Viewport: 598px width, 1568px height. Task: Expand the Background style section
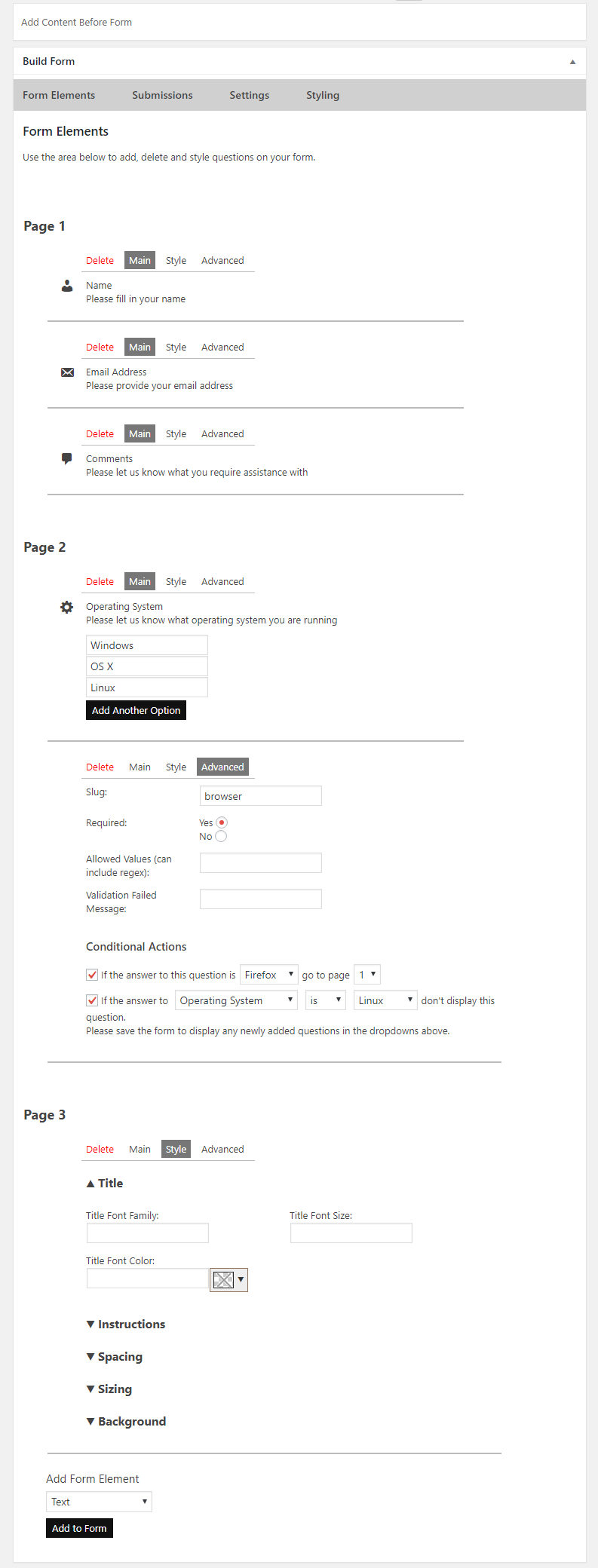(126, 1421)
